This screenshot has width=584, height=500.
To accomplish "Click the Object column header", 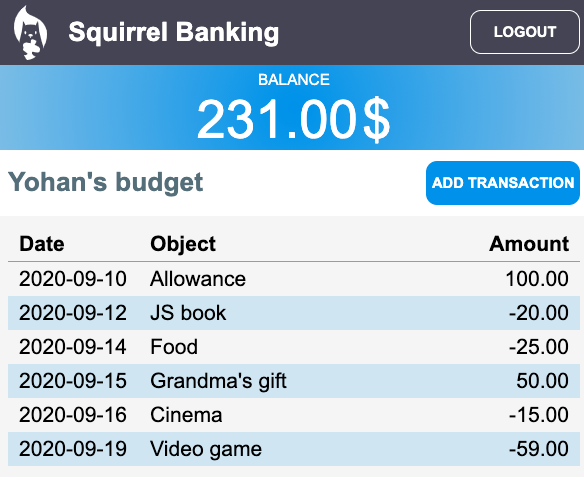I will pos(183,244).
